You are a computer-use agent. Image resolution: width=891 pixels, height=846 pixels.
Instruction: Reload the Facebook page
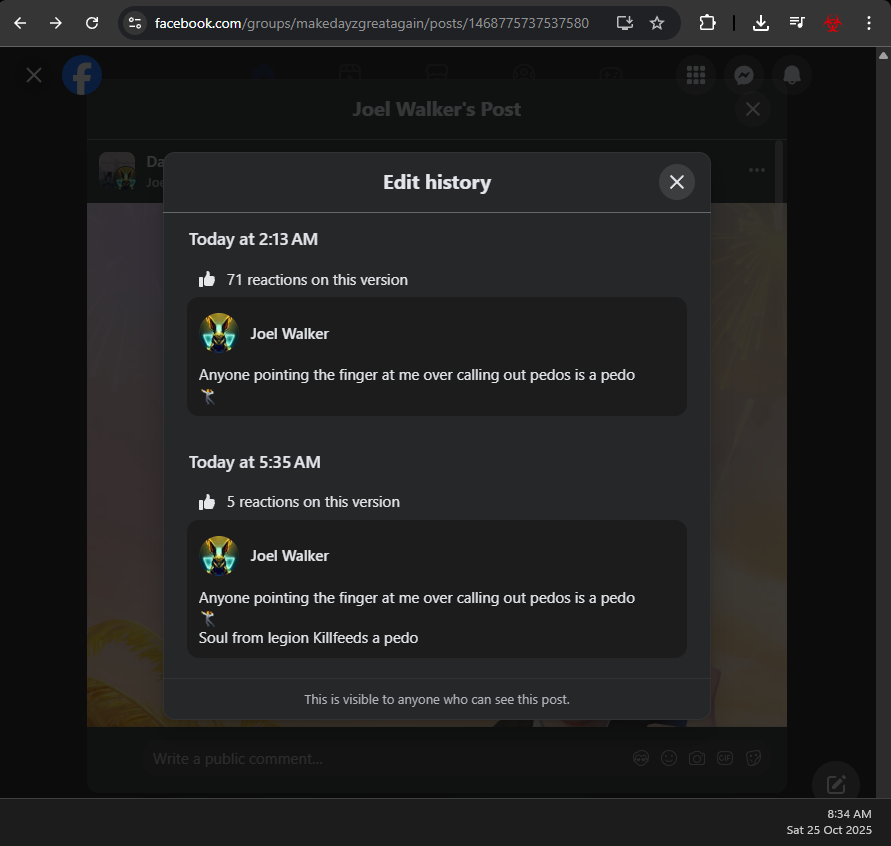[92, 23]
